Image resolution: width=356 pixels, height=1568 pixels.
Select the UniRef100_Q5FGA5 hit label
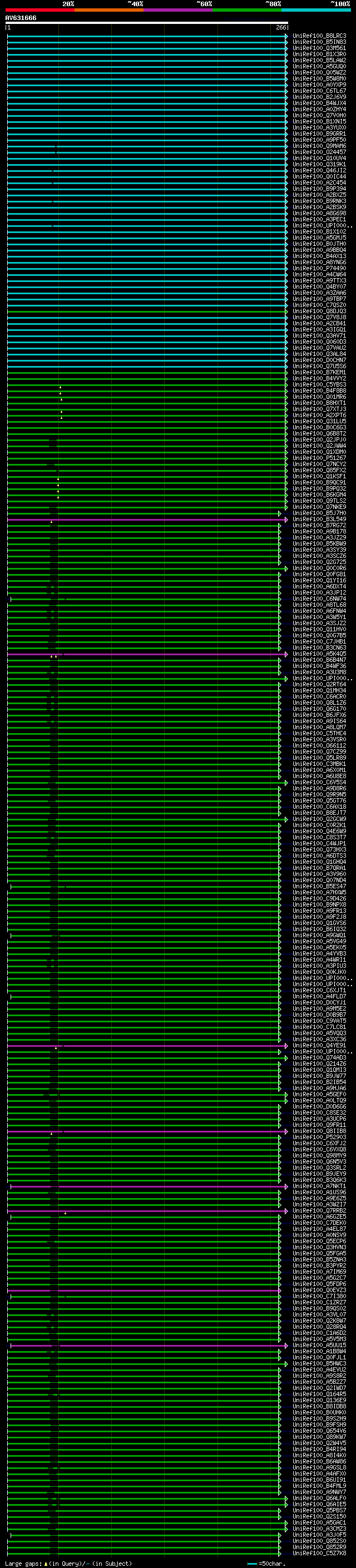click(x=319, y=1253)
